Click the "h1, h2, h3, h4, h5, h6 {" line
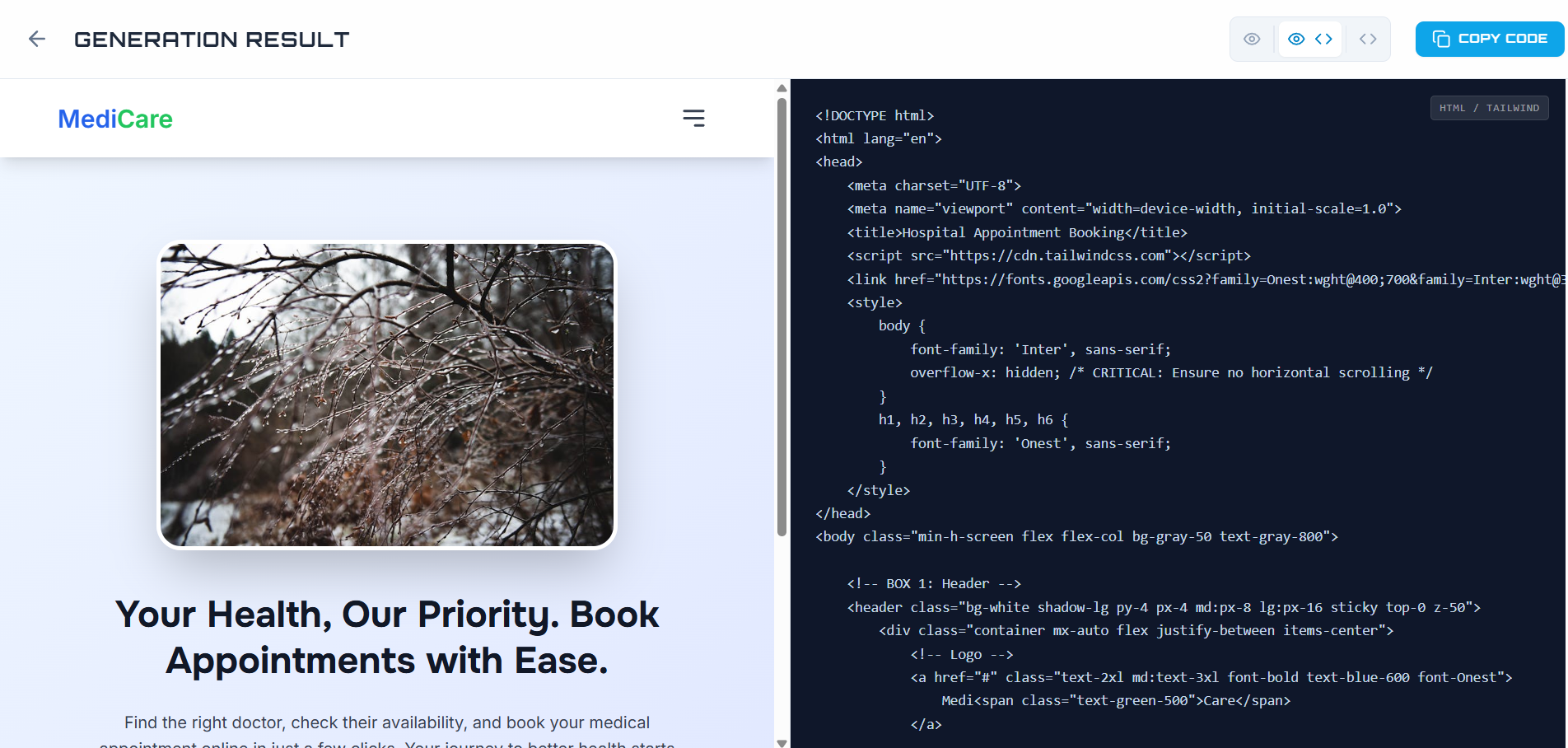Image resolution: width=1568 pixels, height=748 pixels. click(973, 419)
